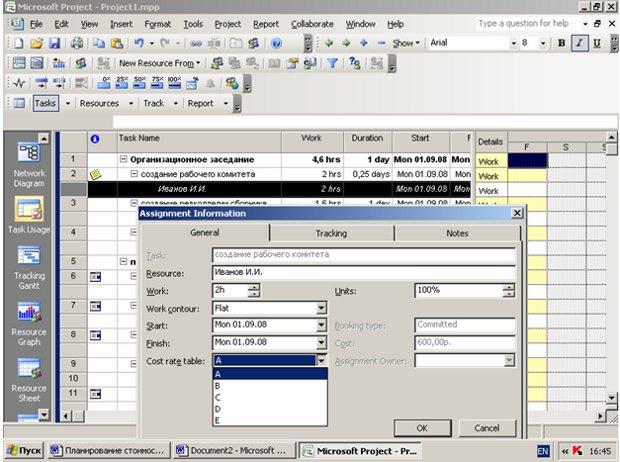Switch to the Tracking tab

331,233
